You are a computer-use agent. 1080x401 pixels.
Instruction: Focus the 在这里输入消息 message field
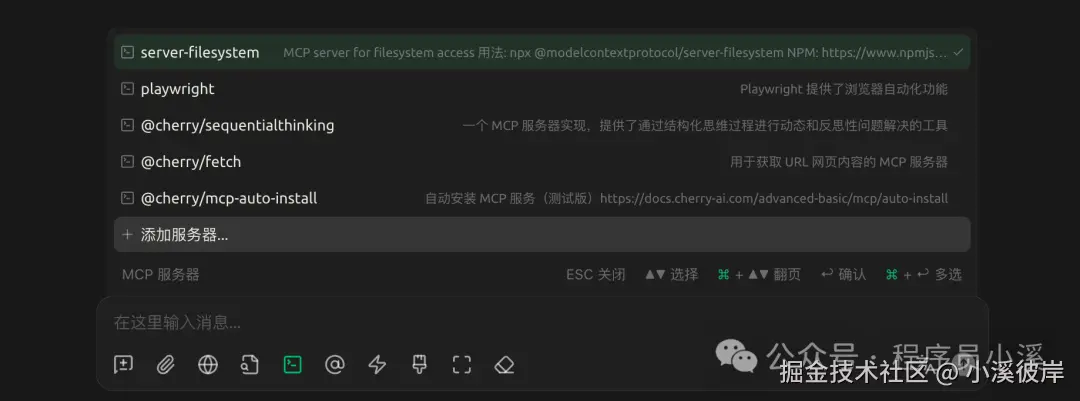(x=542, y=322)
